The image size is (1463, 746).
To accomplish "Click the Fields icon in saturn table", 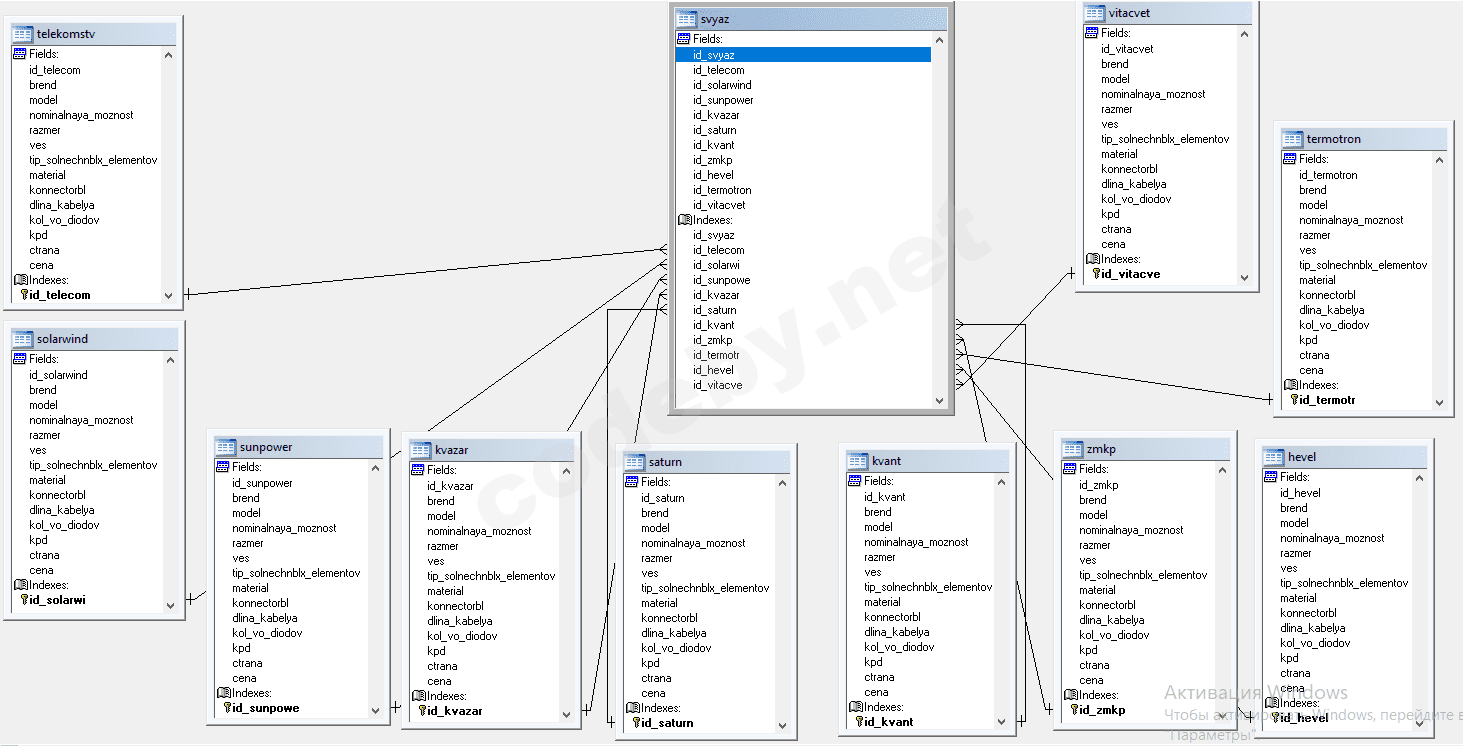I will [632, 482].
